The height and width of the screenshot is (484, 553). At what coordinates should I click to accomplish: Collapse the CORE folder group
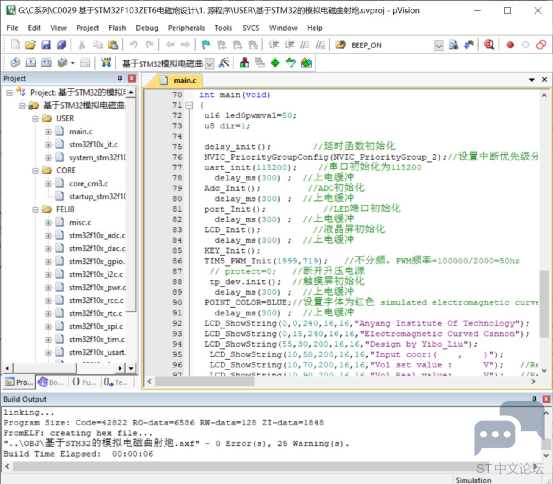(35, 171)
